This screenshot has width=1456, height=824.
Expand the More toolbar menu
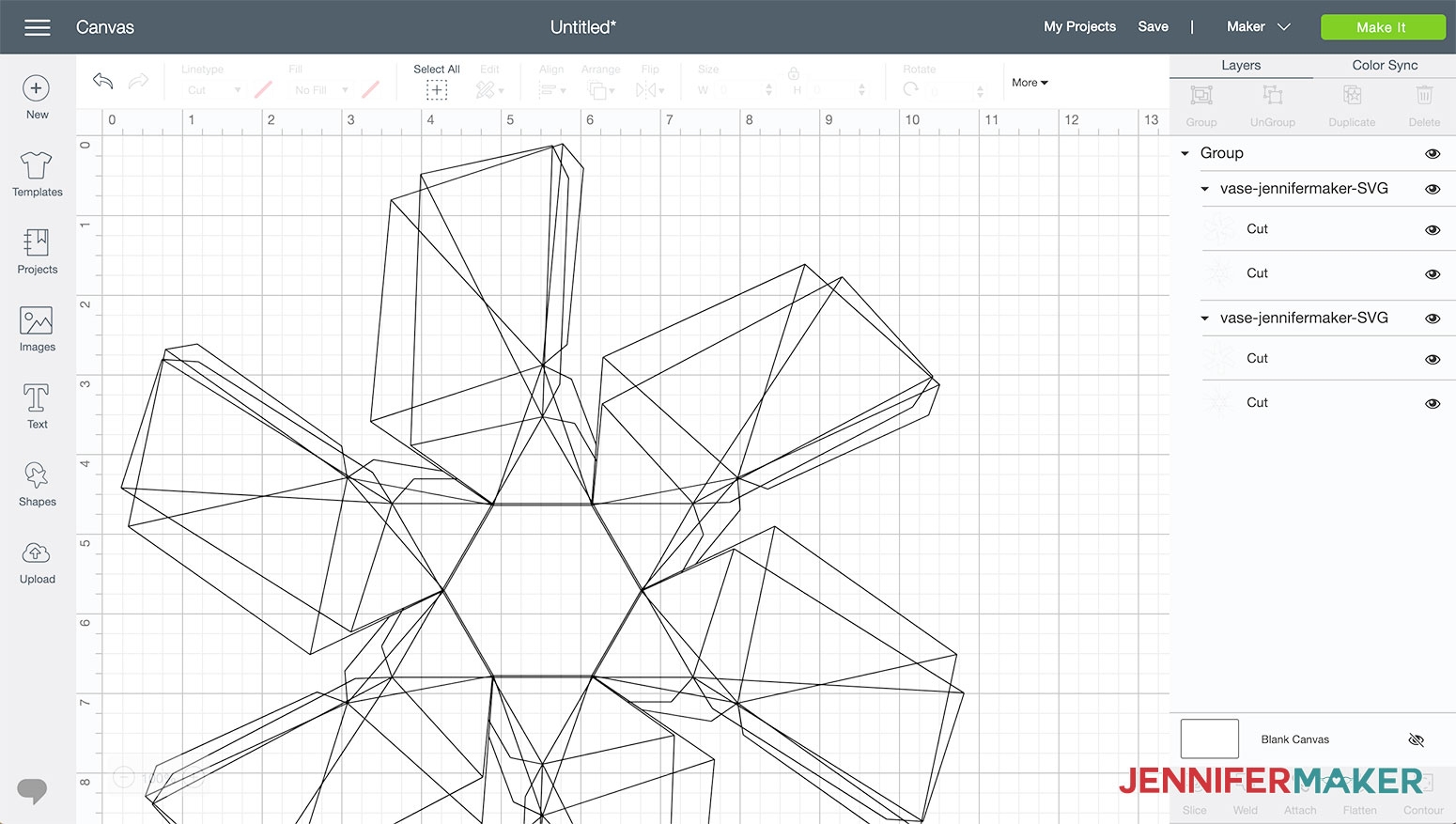tap(1030, 83)
